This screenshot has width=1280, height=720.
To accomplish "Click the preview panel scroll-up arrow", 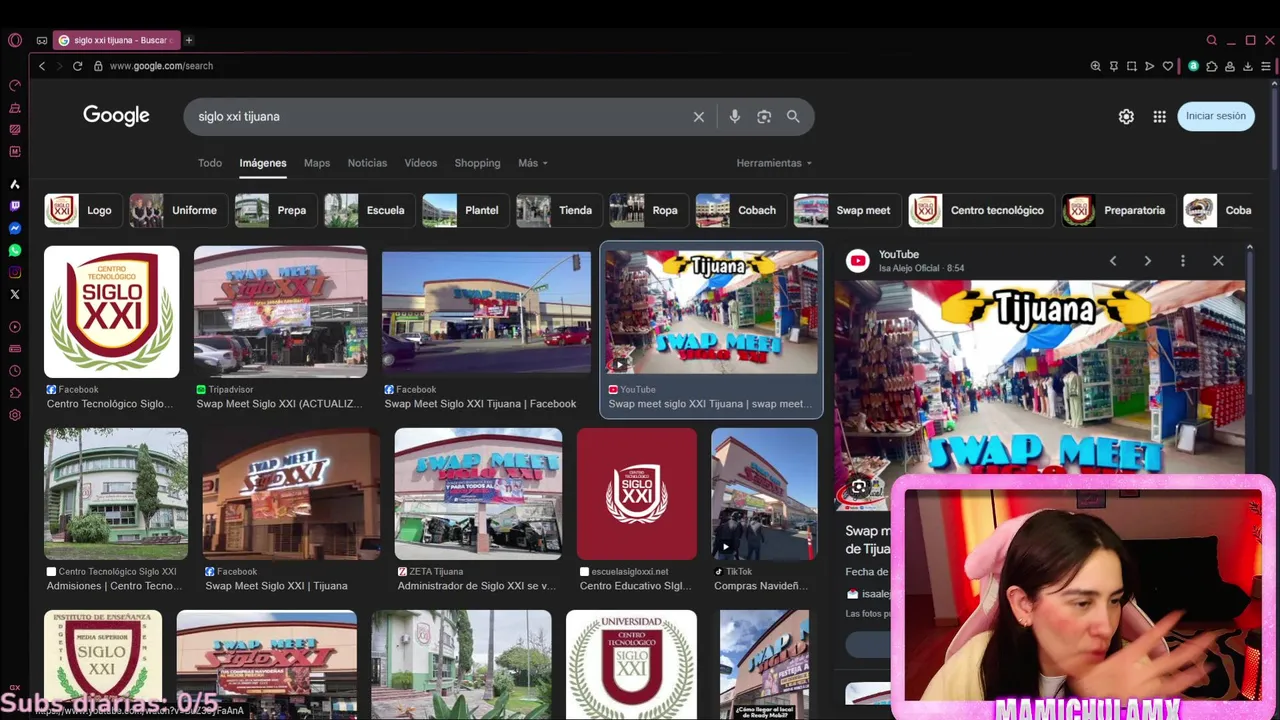I will click(1249, 247).
